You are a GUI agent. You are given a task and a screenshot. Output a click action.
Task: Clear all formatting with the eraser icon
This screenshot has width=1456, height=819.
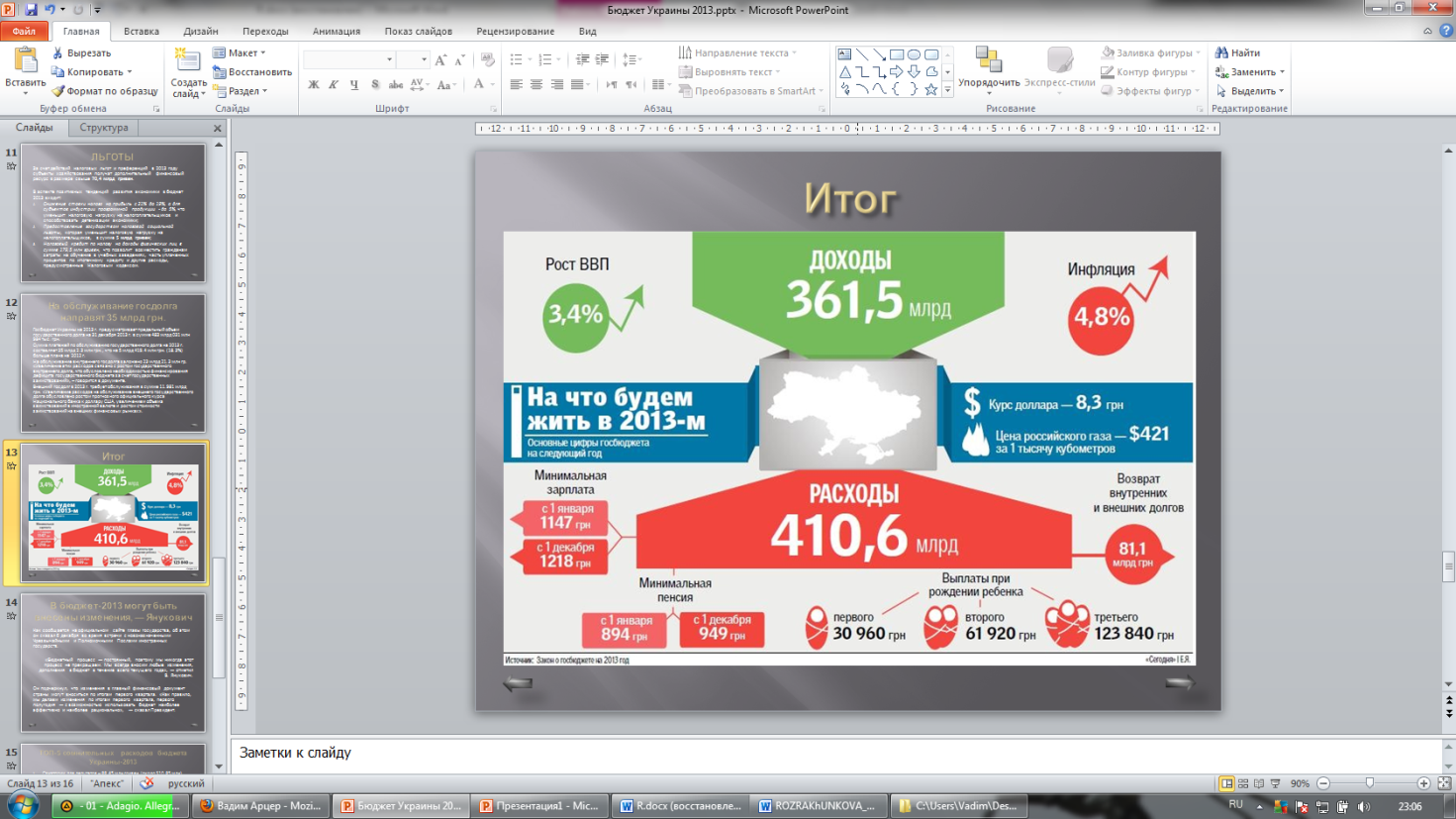click(487, 60)
